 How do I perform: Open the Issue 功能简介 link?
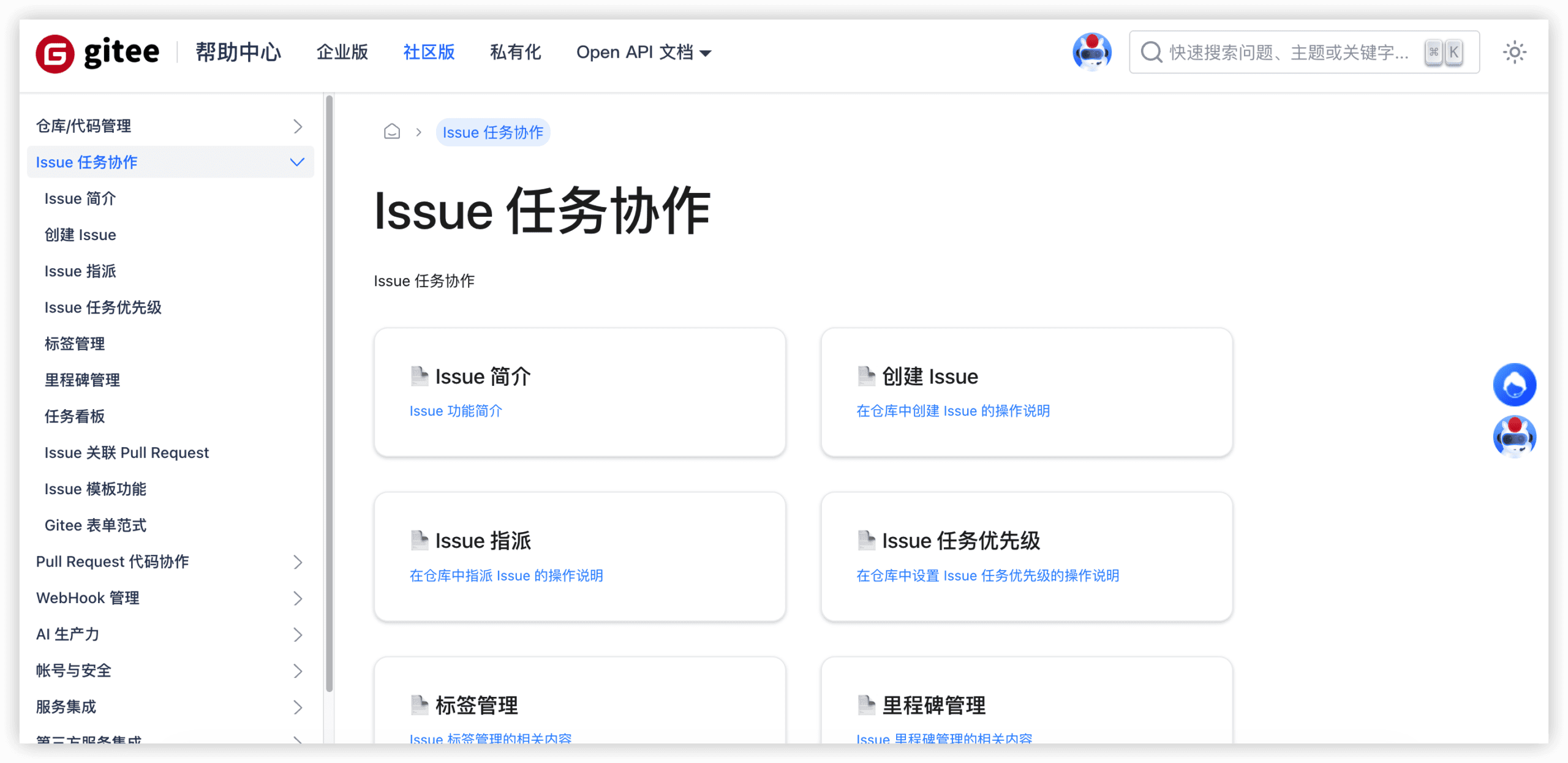pyautogui.click(x=456, y=411)
